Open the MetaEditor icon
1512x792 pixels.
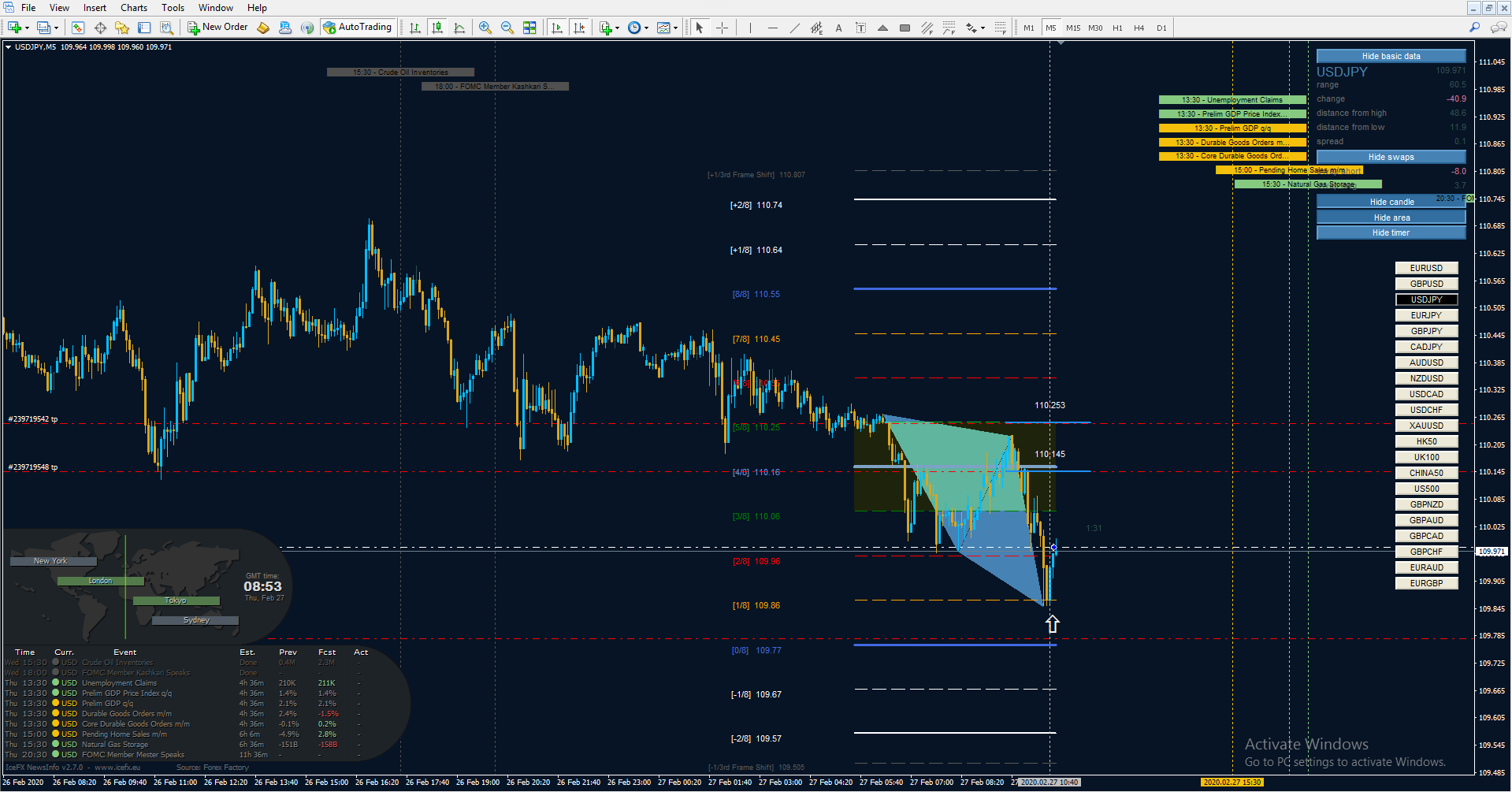(263, 28)
